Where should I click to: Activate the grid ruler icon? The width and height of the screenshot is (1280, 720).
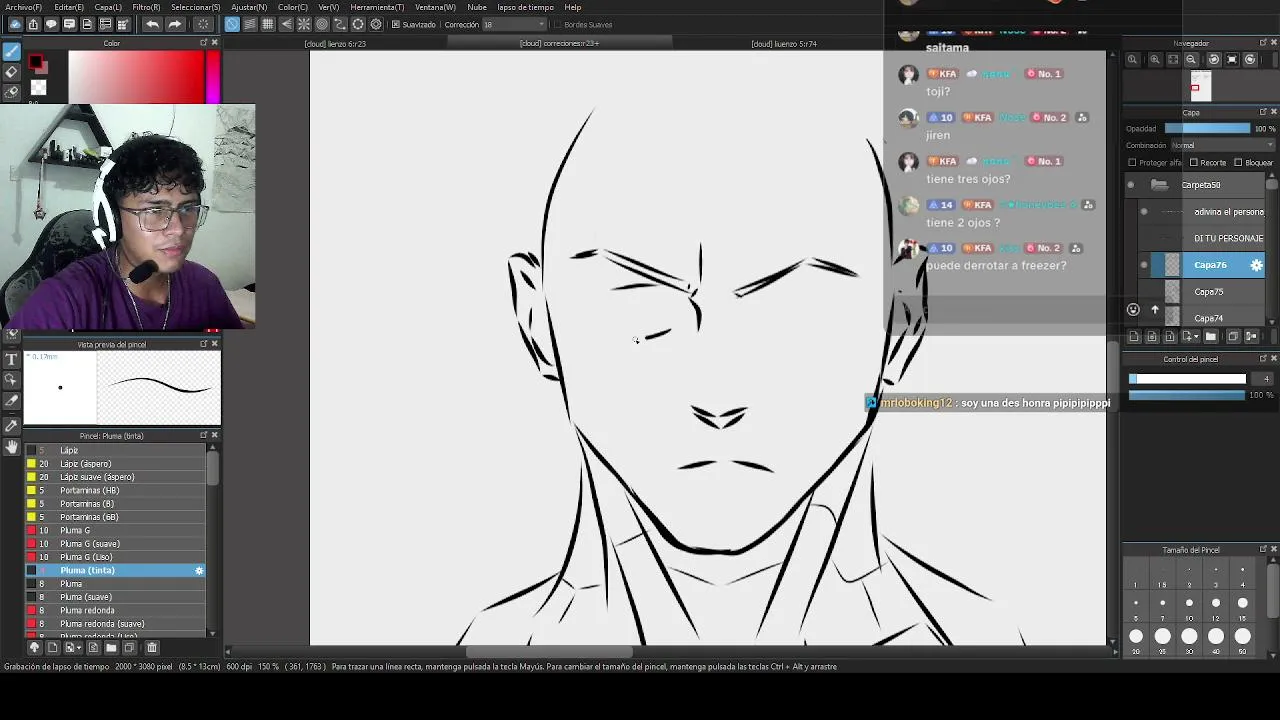tap(268, 24)
